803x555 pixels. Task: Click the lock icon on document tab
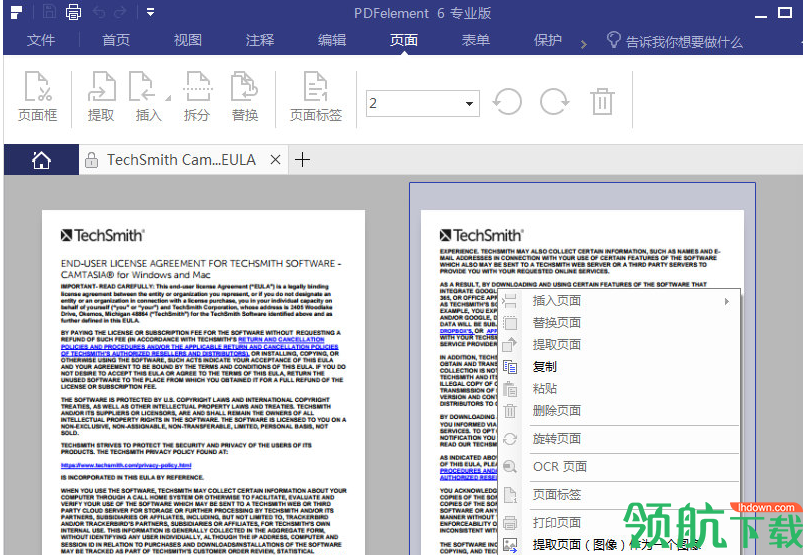point(92,160)
